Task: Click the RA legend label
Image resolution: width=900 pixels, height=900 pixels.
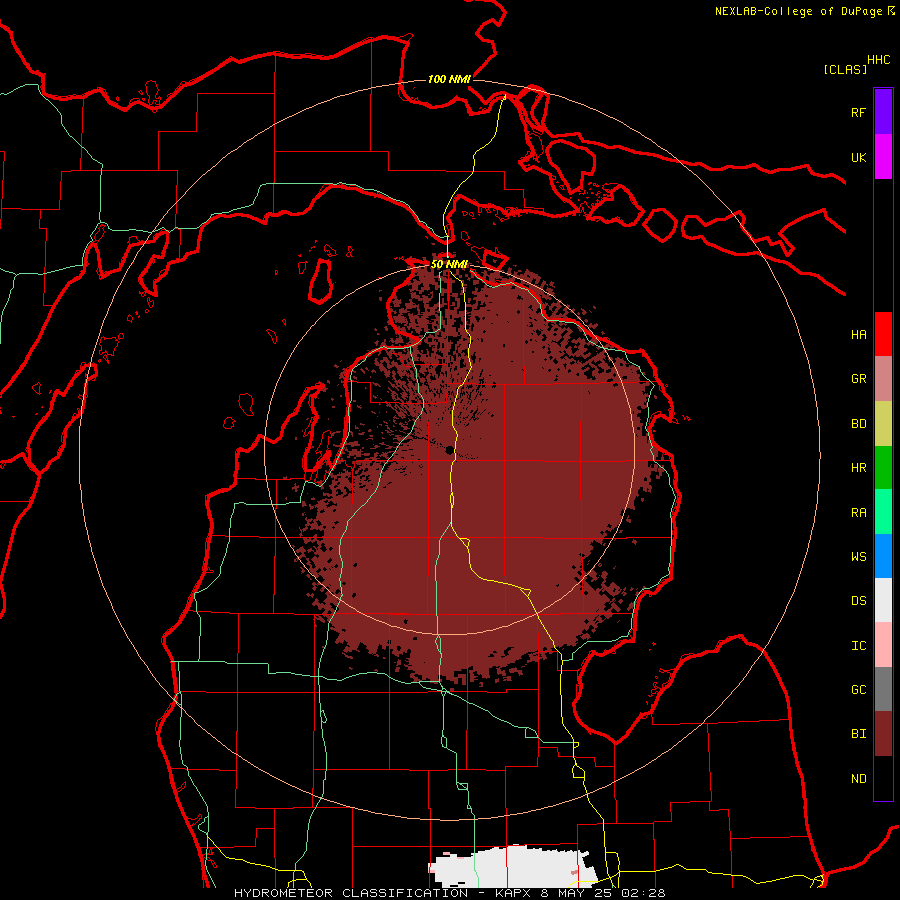Action: 858,513
